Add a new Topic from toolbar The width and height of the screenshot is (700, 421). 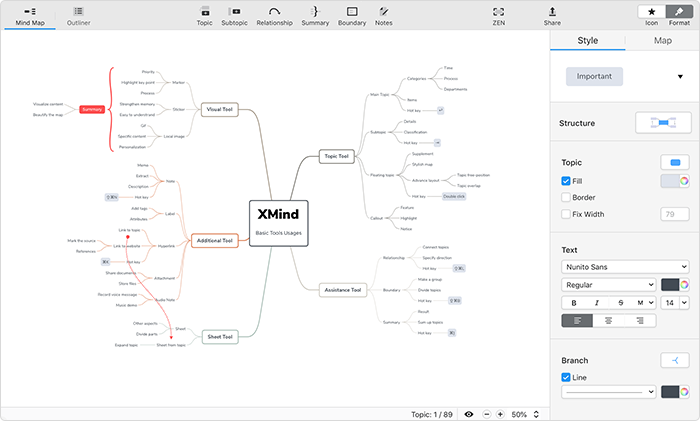click(x=204, y=16)
